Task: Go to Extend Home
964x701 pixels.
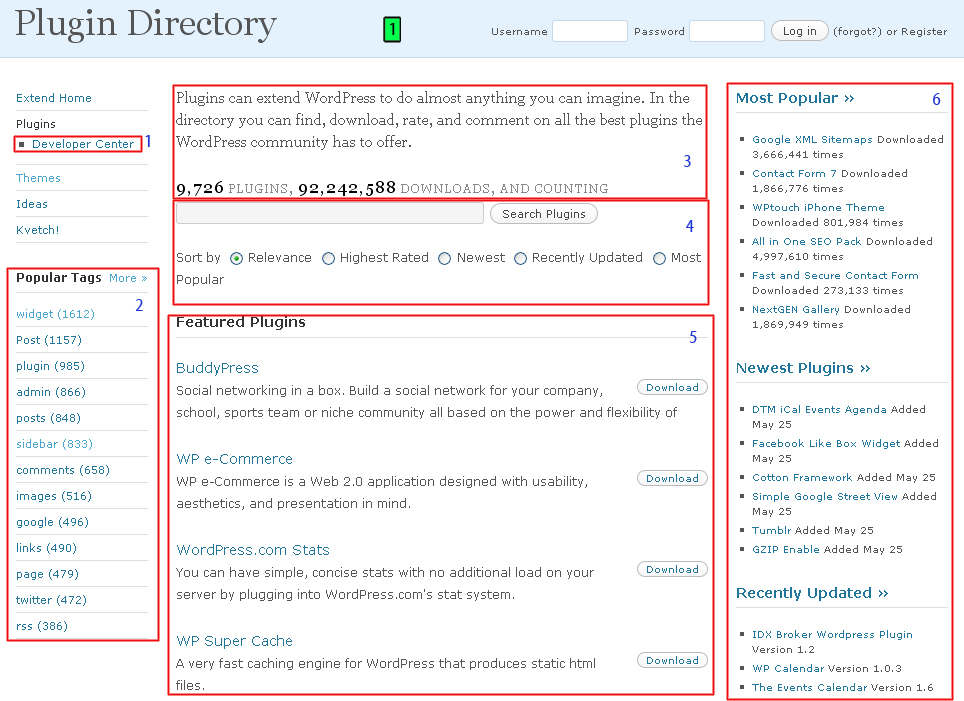Action: click(x=53, y=98)
